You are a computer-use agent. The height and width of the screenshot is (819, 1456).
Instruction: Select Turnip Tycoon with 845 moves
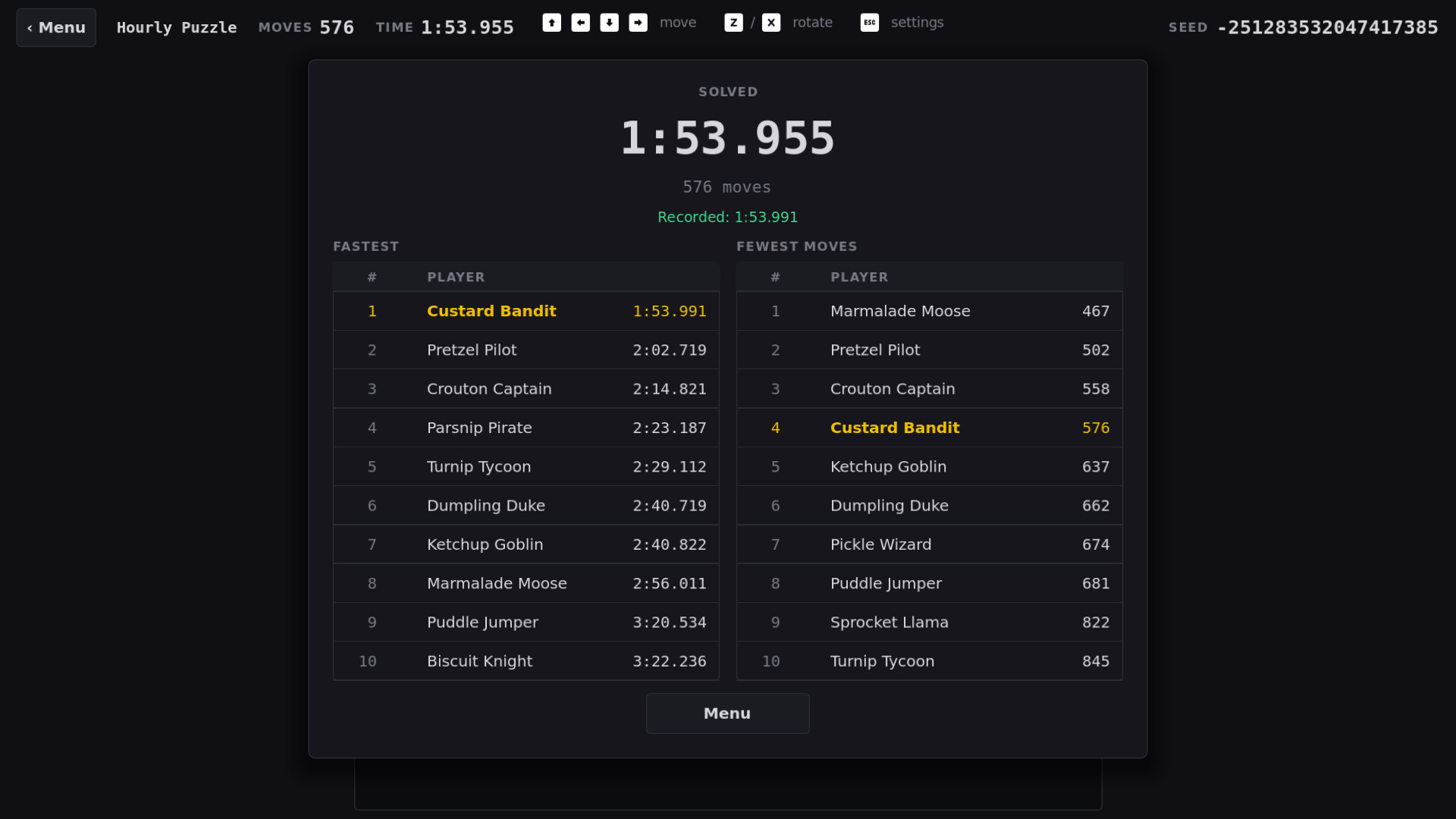pos(930,661)
